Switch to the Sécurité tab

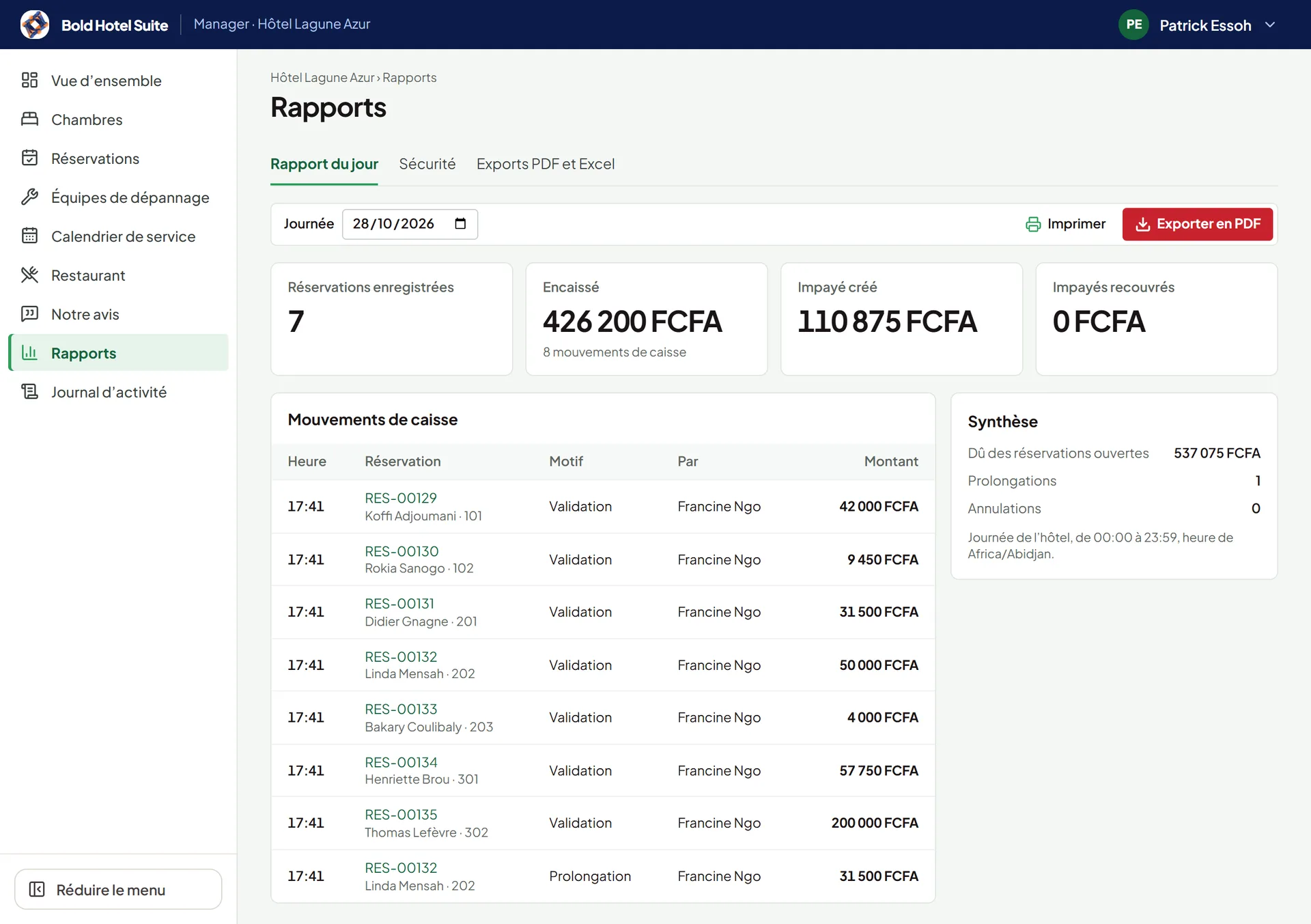tap(427, 164)
